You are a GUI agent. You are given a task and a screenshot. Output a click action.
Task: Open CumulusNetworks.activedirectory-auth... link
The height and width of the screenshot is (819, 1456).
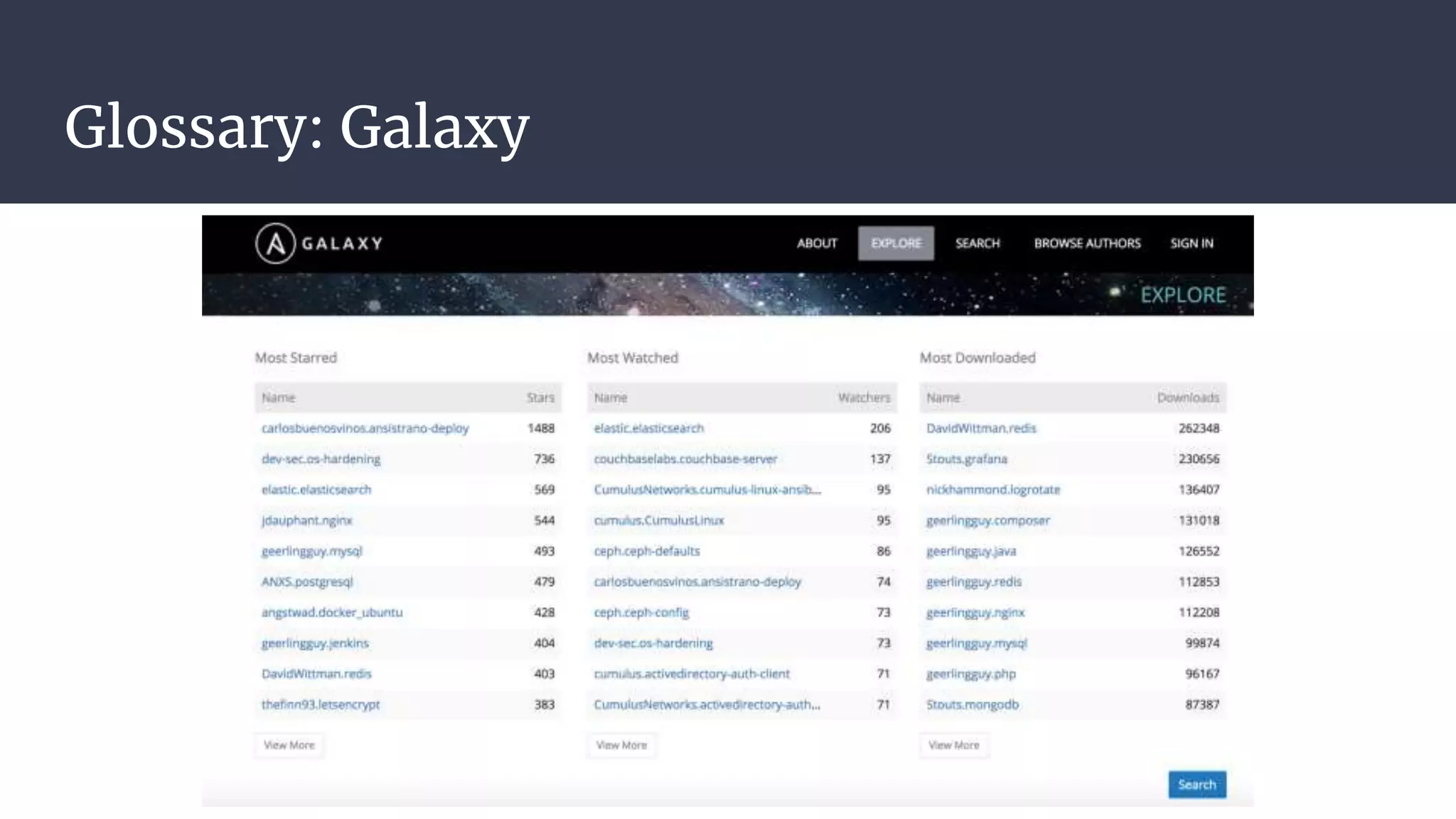[707, 705]
